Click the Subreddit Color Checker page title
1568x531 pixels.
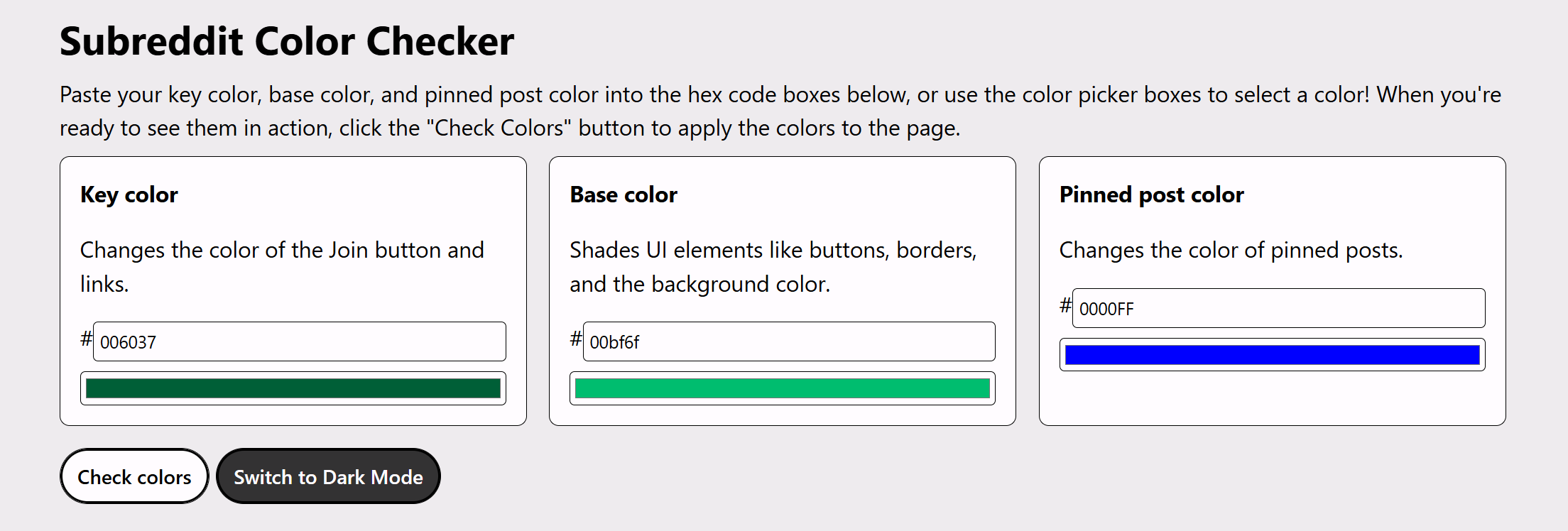coord(287,41)
